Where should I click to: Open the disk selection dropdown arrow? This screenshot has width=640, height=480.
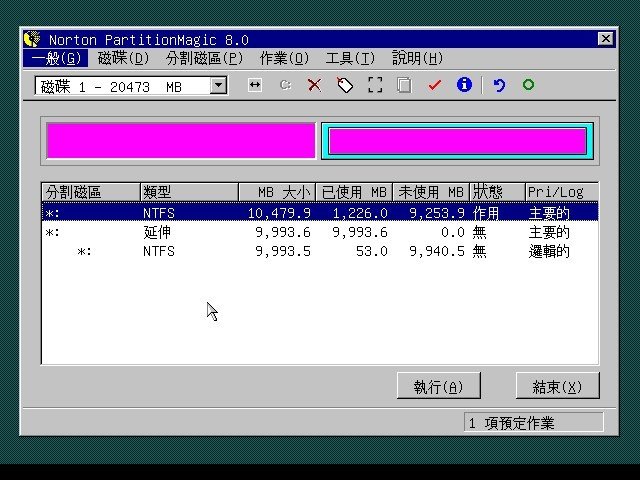(218, 86)
